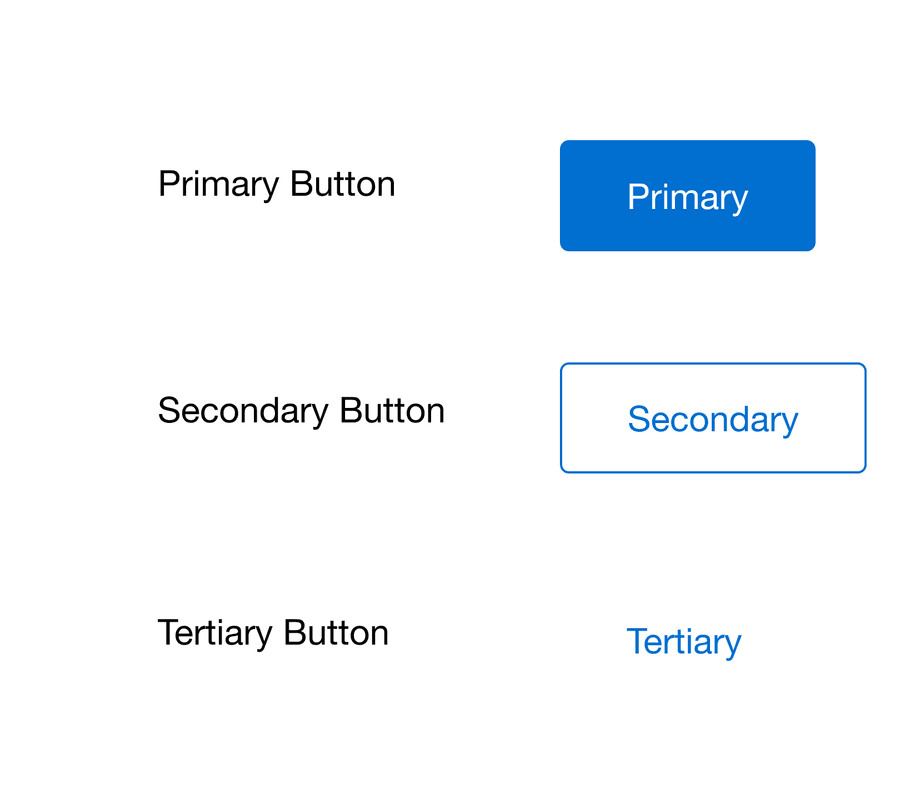Click the 'Secondary Button' label text
The image size is (900, 787).
(301, 410)
